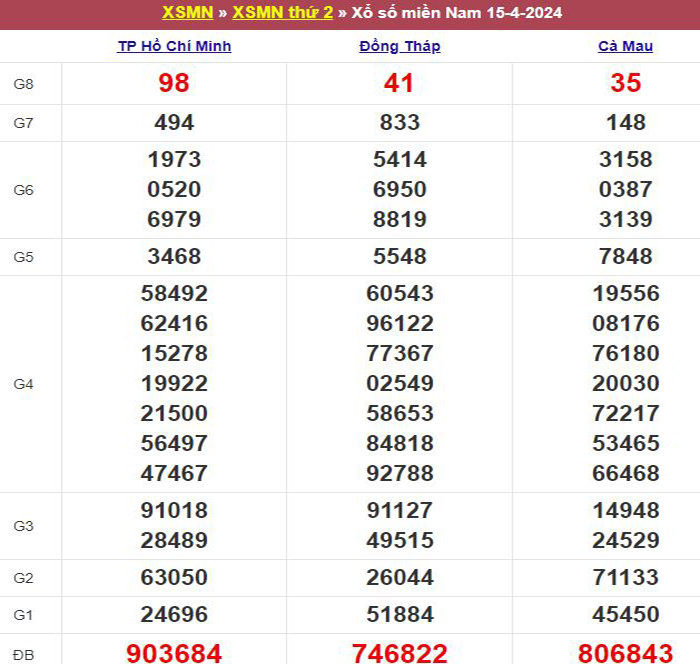Select G4 number 21500
The width and height of the screenshot is (700, 664).
[174, 413]
